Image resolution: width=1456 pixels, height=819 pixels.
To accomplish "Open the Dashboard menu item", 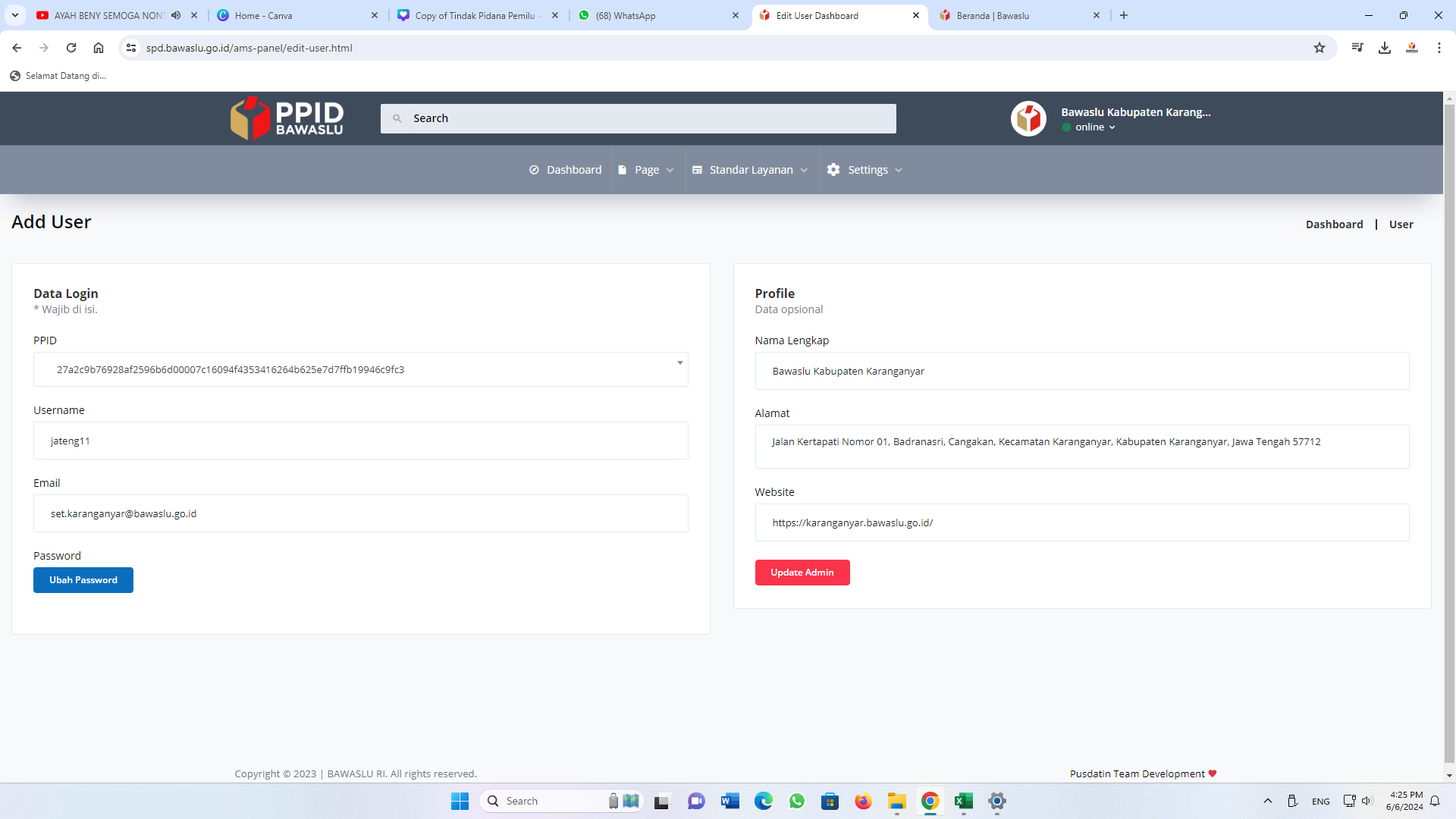I will point(565,170).
